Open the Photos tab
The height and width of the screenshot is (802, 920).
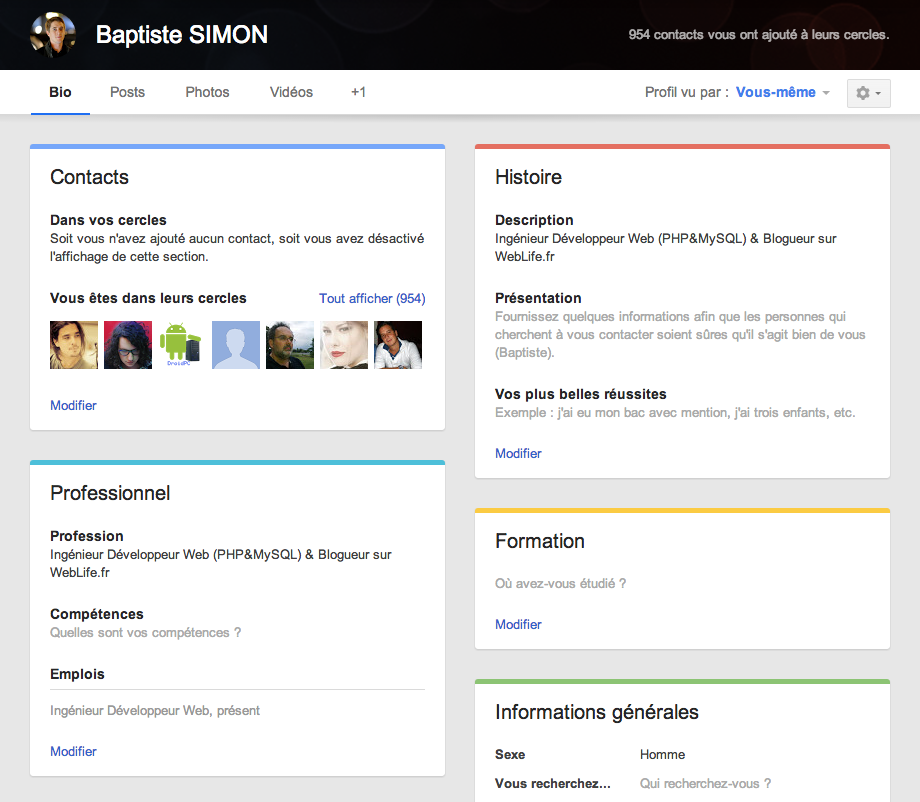[207, 92]
